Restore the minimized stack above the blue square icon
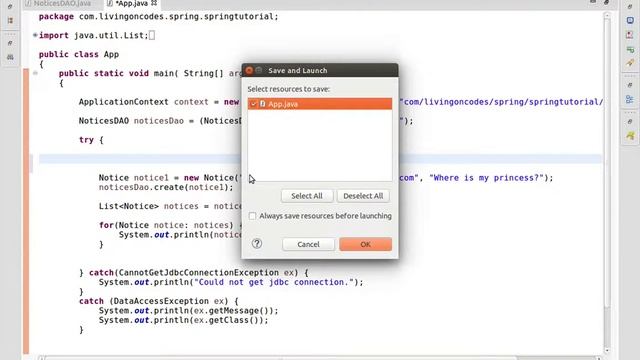The height and width of the screenshot is (360, 640). pyautogui.click(x=630, y=7)
